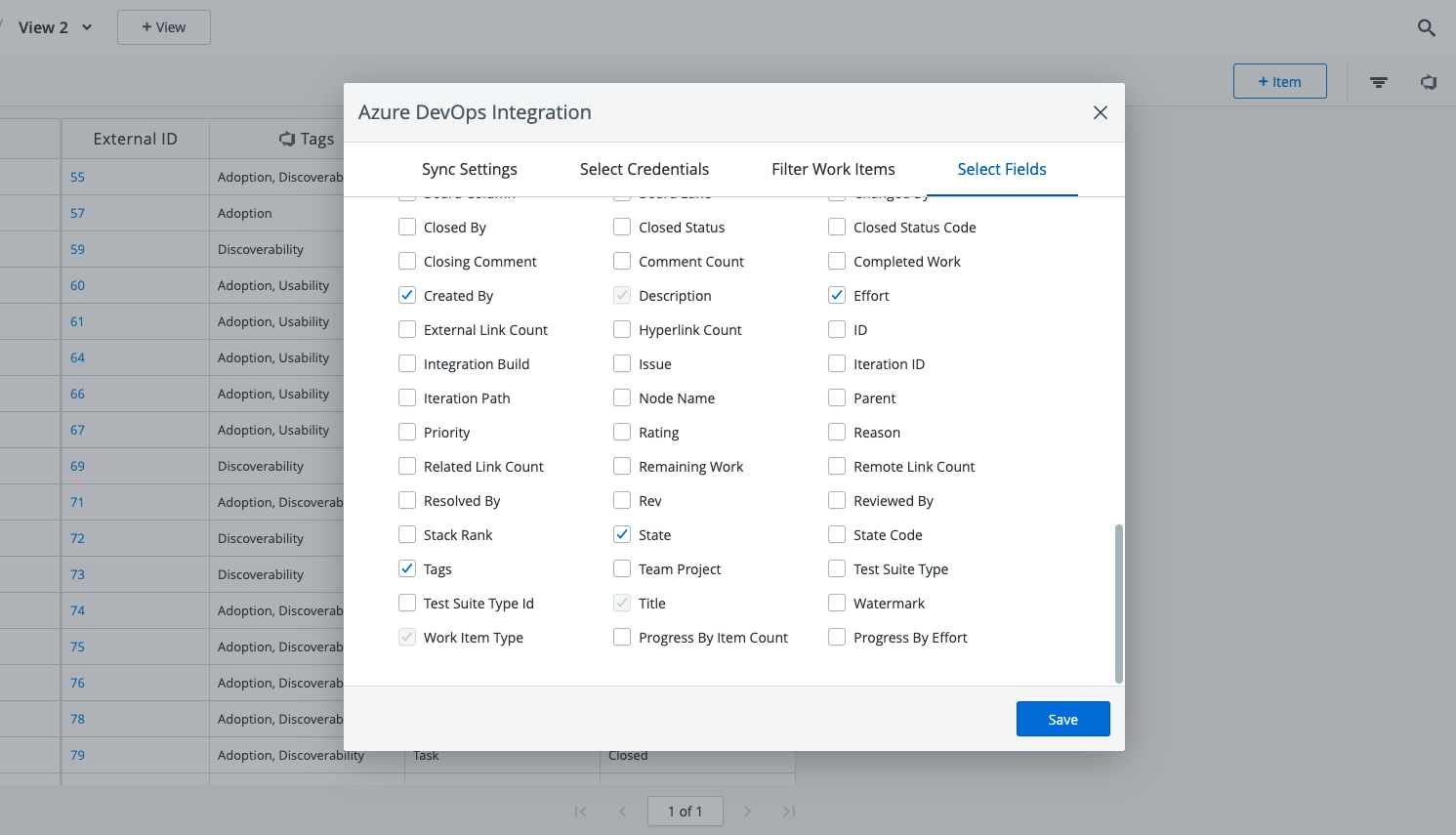Image resolution: width=1456 pixels, height=835 pixels.
Task: Add a new view with + View
Action: coord(164,27)
